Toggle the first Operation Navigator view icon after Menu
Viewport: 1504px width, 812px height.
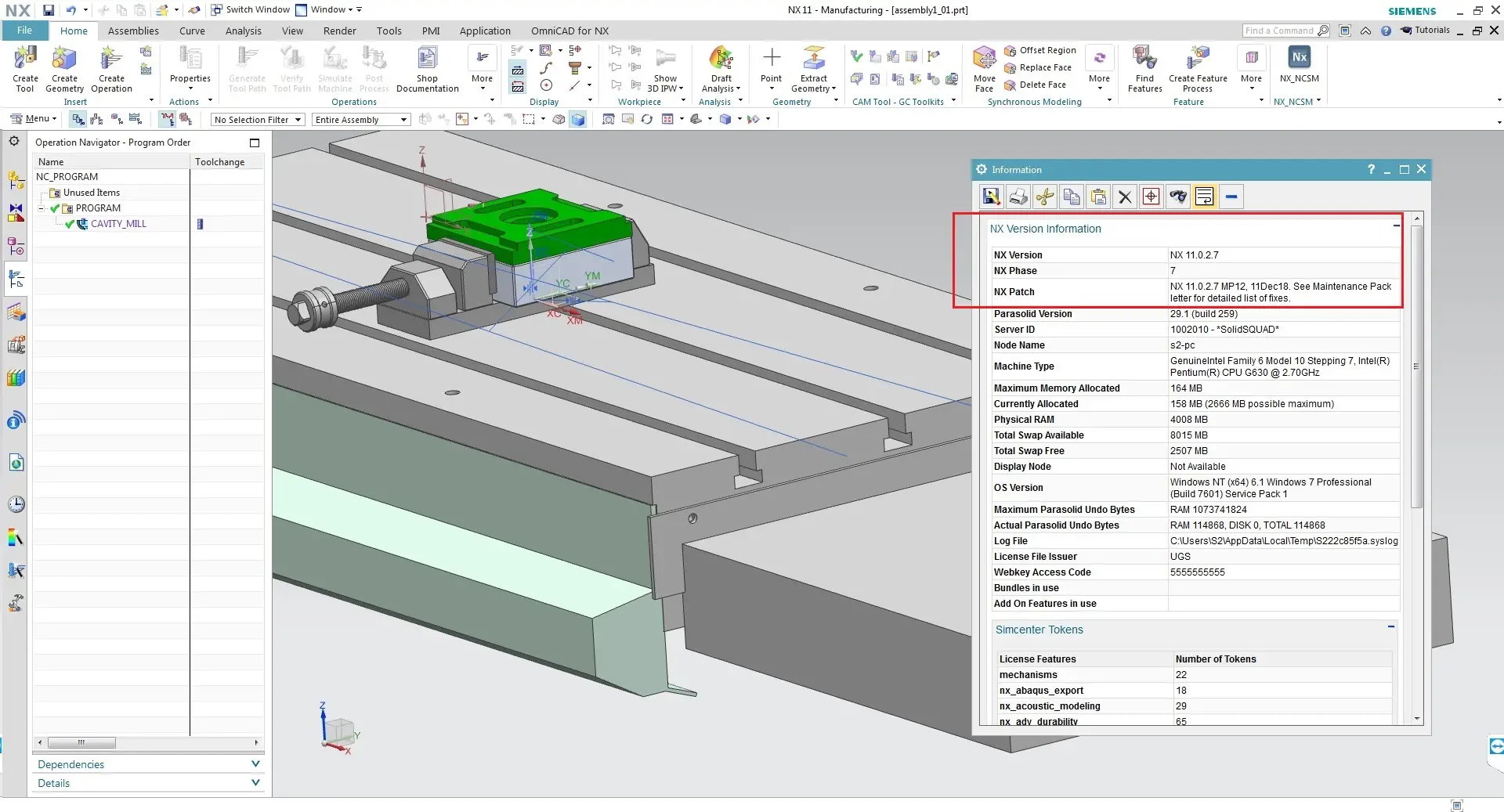(x=78, y=119)
